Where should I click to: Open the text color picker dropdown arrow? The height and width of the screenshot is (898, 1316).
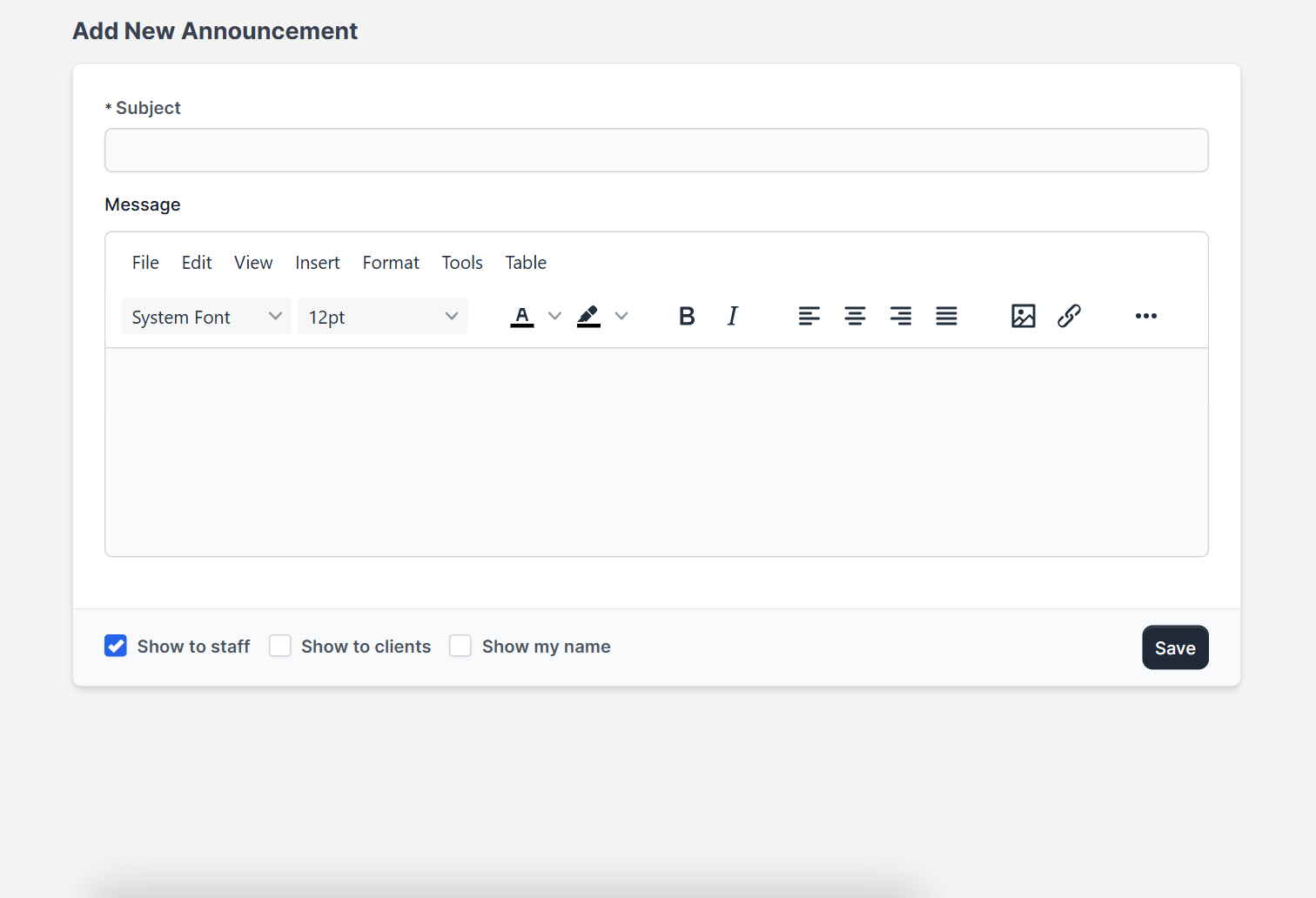554,316
